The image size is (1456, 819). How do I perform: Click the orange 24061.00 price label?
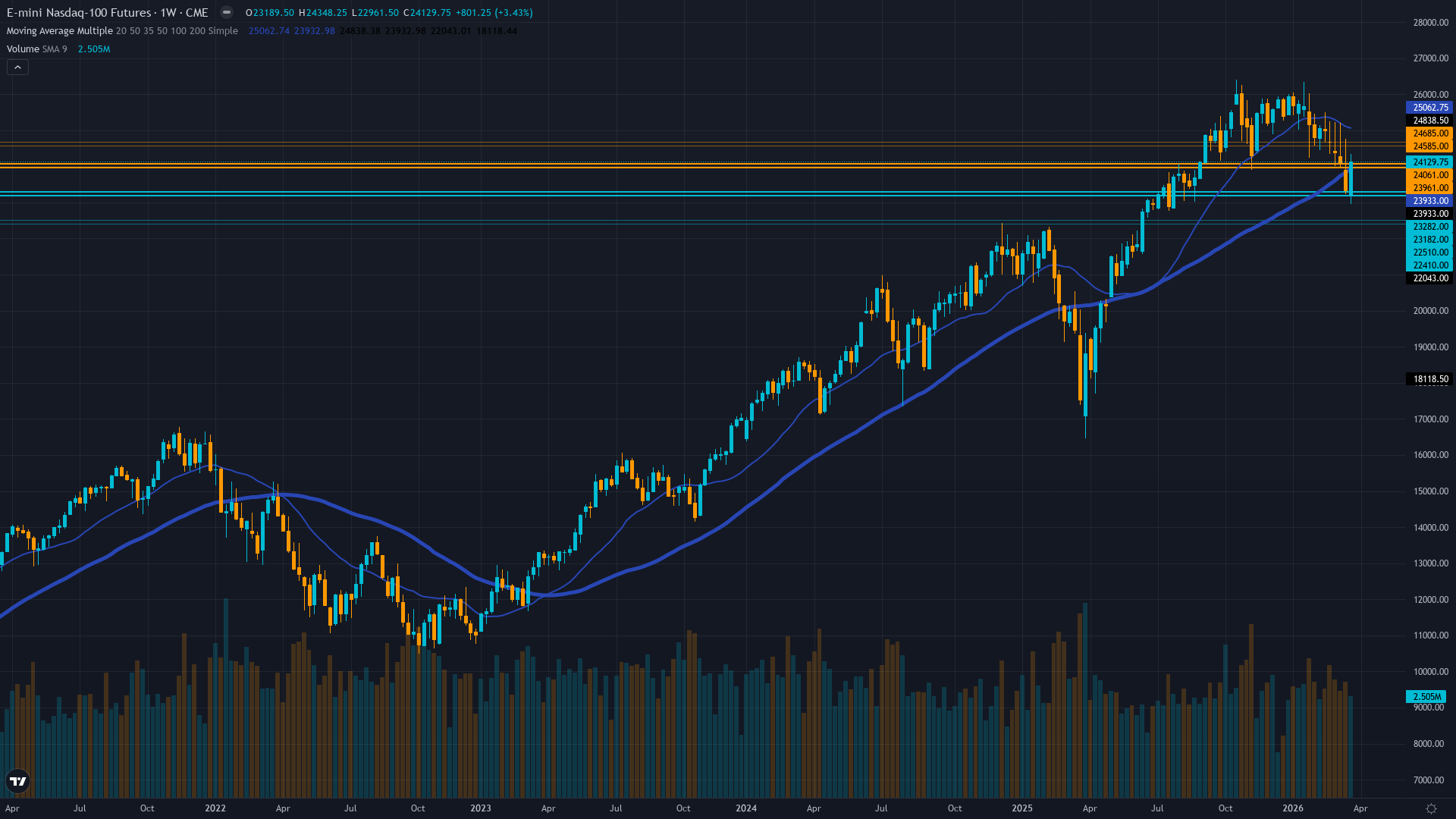tap(1429, 175)
